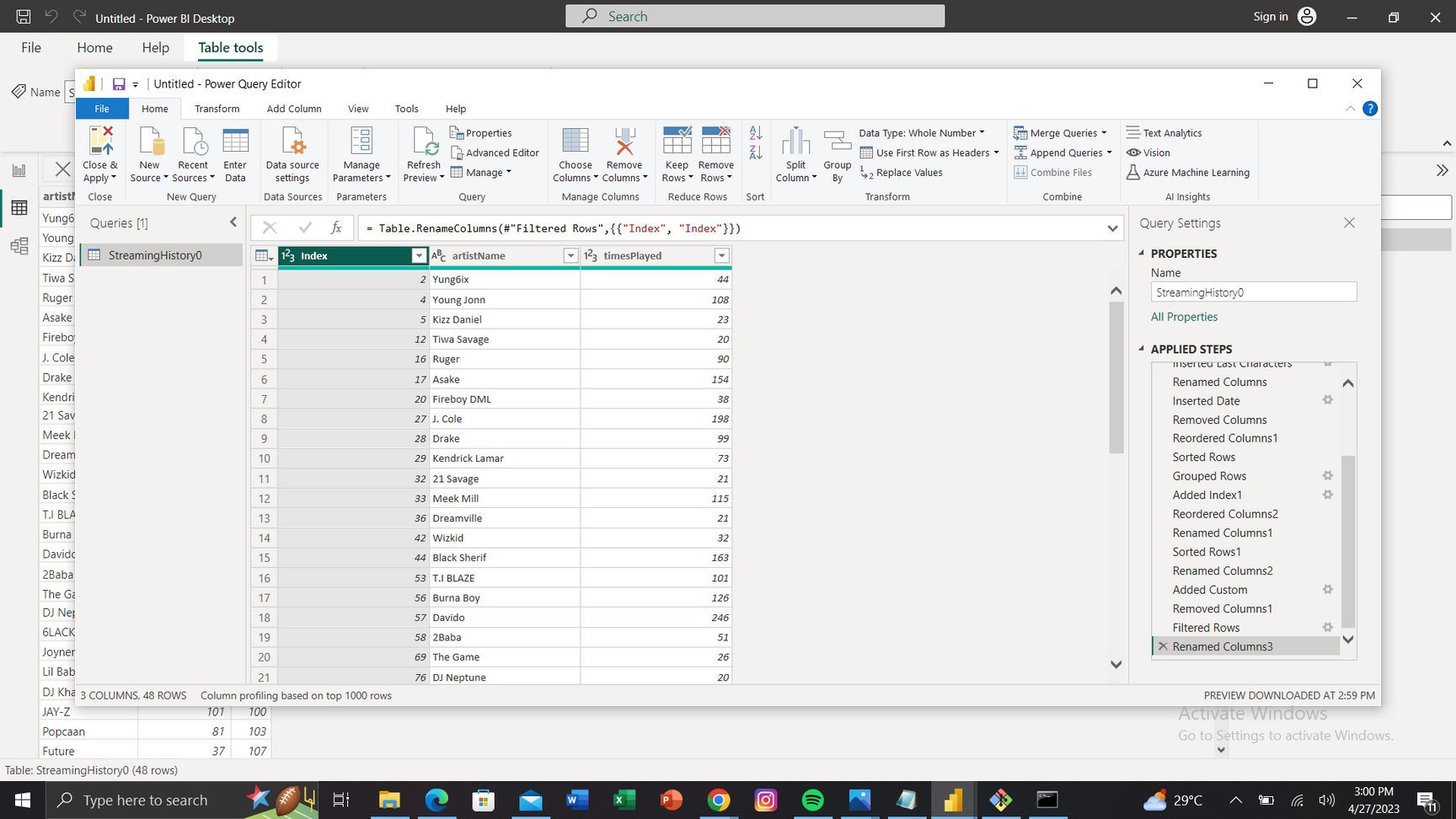Sort ascending with the A-Z icon
1456x819 pixels.
tap(756, 133)
